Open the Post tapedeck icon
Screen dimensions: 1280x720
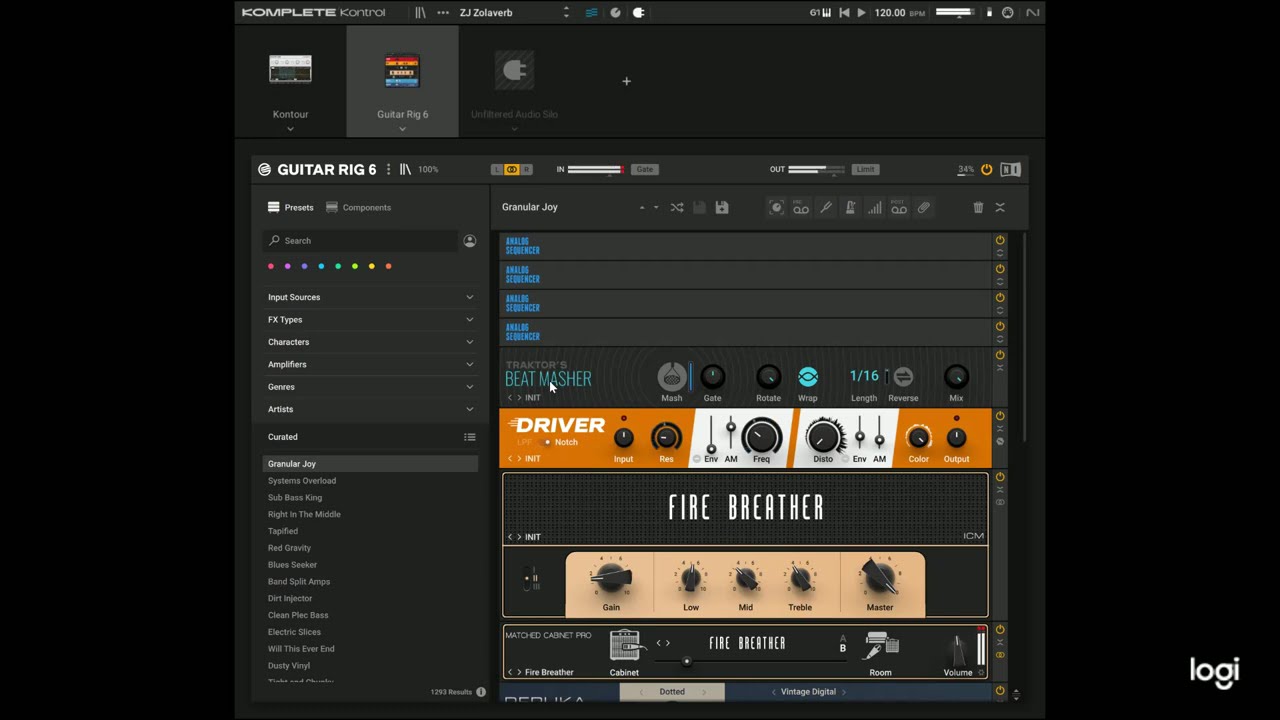pos(899,207)
